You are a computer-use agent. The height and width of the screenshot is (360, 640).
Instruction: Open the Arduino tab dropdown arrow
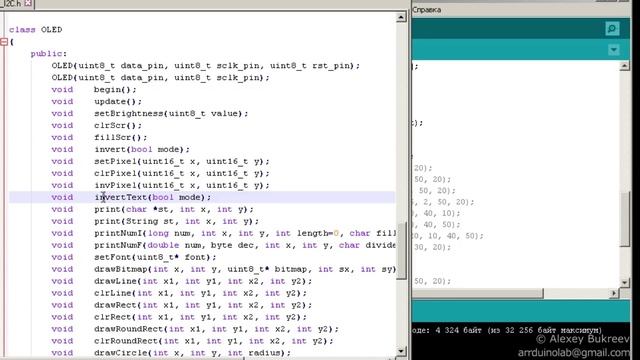613,50
